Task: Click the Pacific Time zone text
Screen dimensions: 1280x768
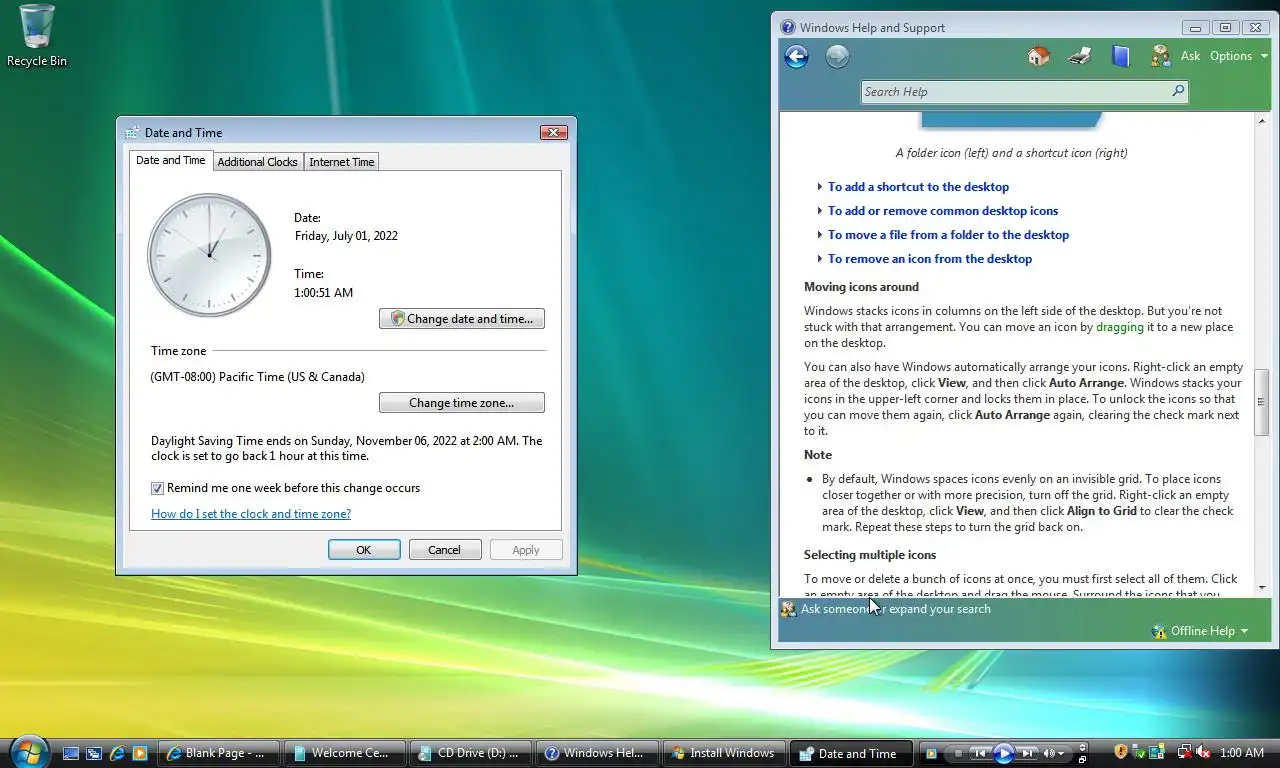Action: [258, 377]
